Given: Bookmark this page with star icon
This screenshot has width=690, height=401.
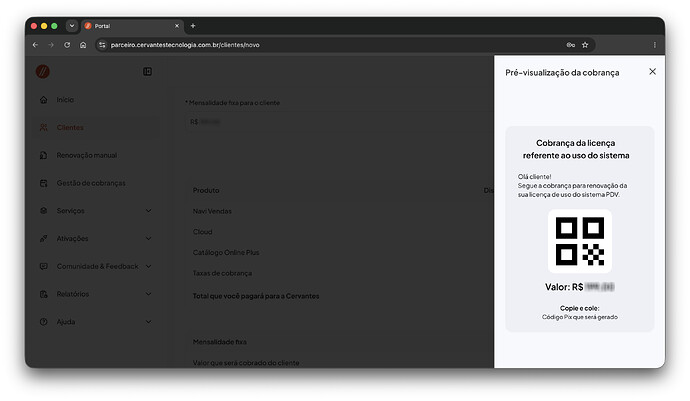Looking at the screenshot, I should (x=585, y=45).
